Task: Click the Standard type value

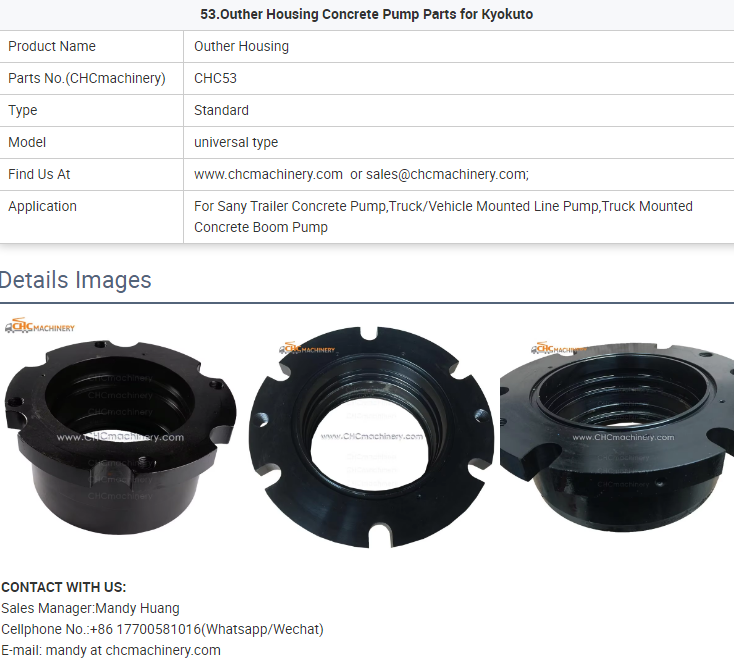Action: click(221, 110)
